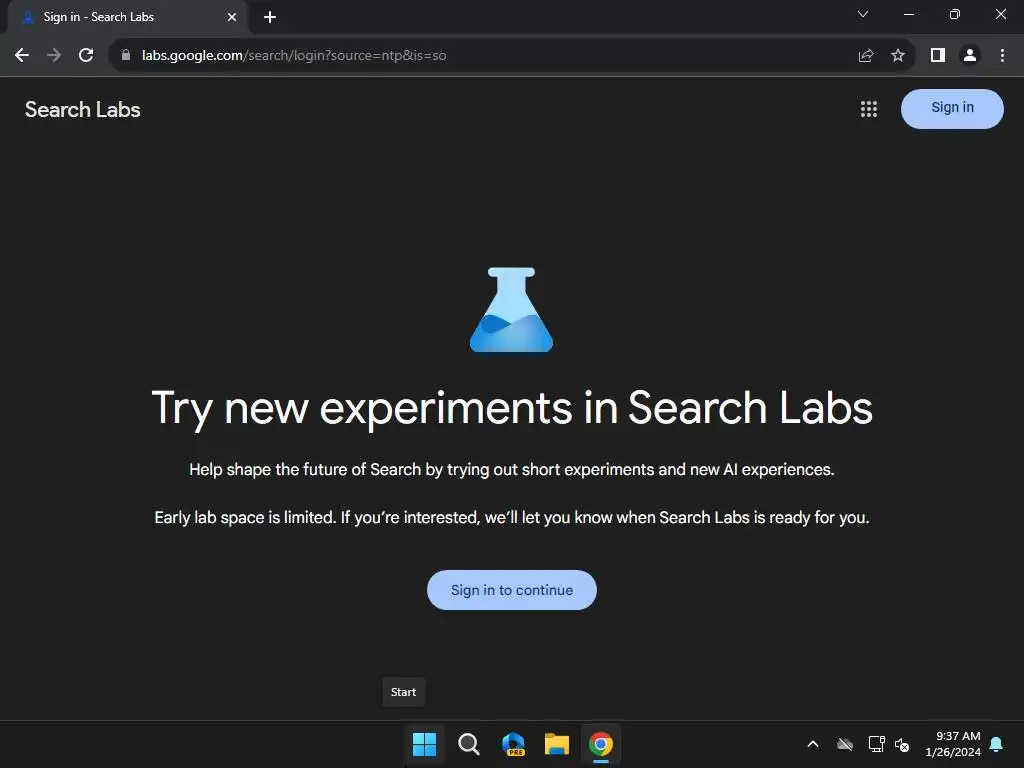Go back using the browser back arrow
This screenshot has height=768, width=1024.
tap(22, 56)
